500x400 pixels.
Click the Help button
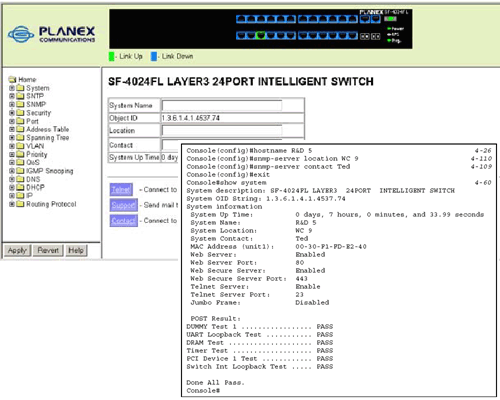coord(76,250)
